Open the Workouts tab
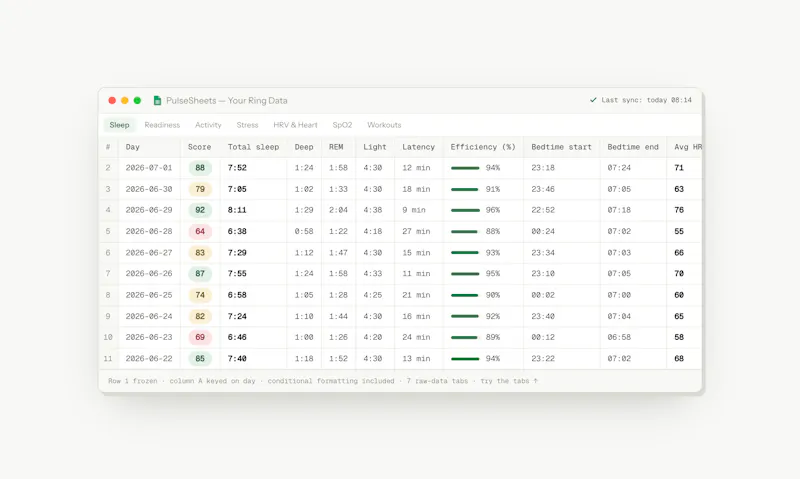 click(384, 125)
